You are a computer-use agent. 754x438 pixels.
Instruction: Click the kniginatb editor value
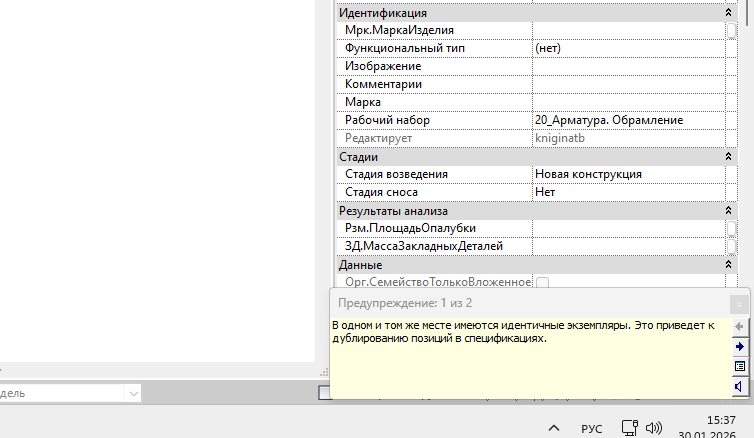tap(560, 138)
